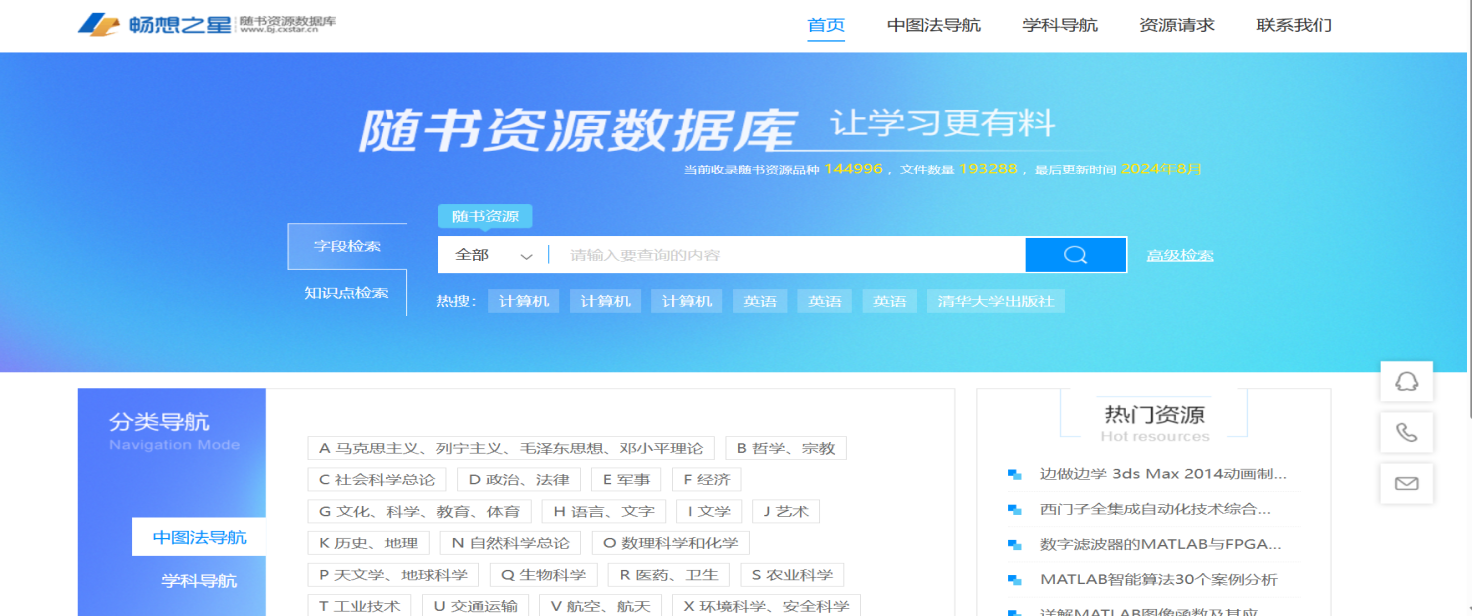Open the 中图法导航 menu item
Viewport: 1472px width, 616px height.
coord(933,25)
